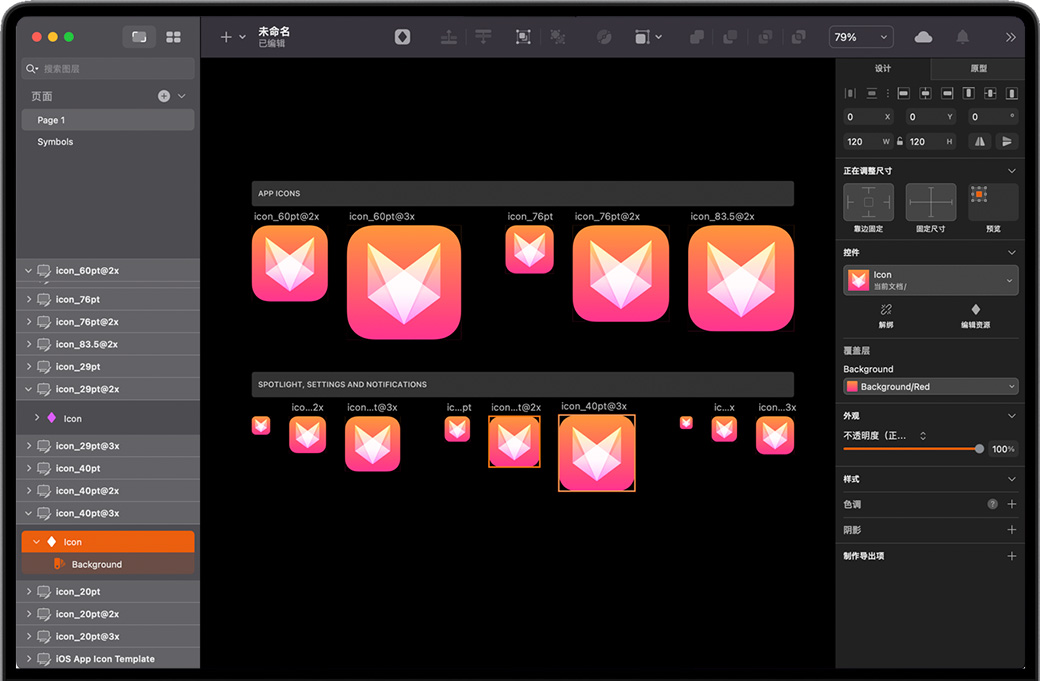1040x681 pixels.
Task: Select the Symbols page
Action: 56,142
